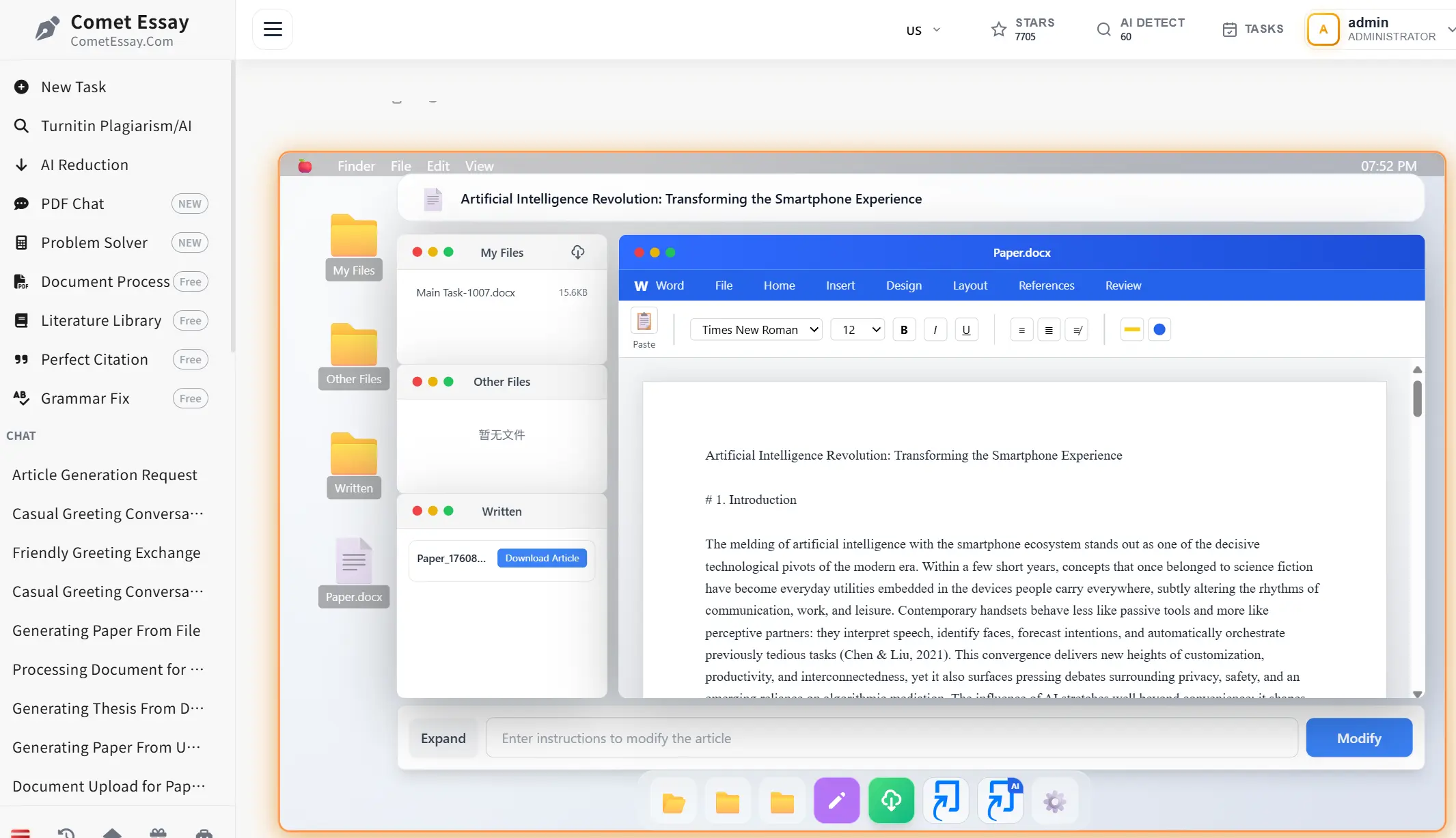Screen dimensions: 1456x838
Task: Open the Tasks calendar button
Action: point(1253,29)
